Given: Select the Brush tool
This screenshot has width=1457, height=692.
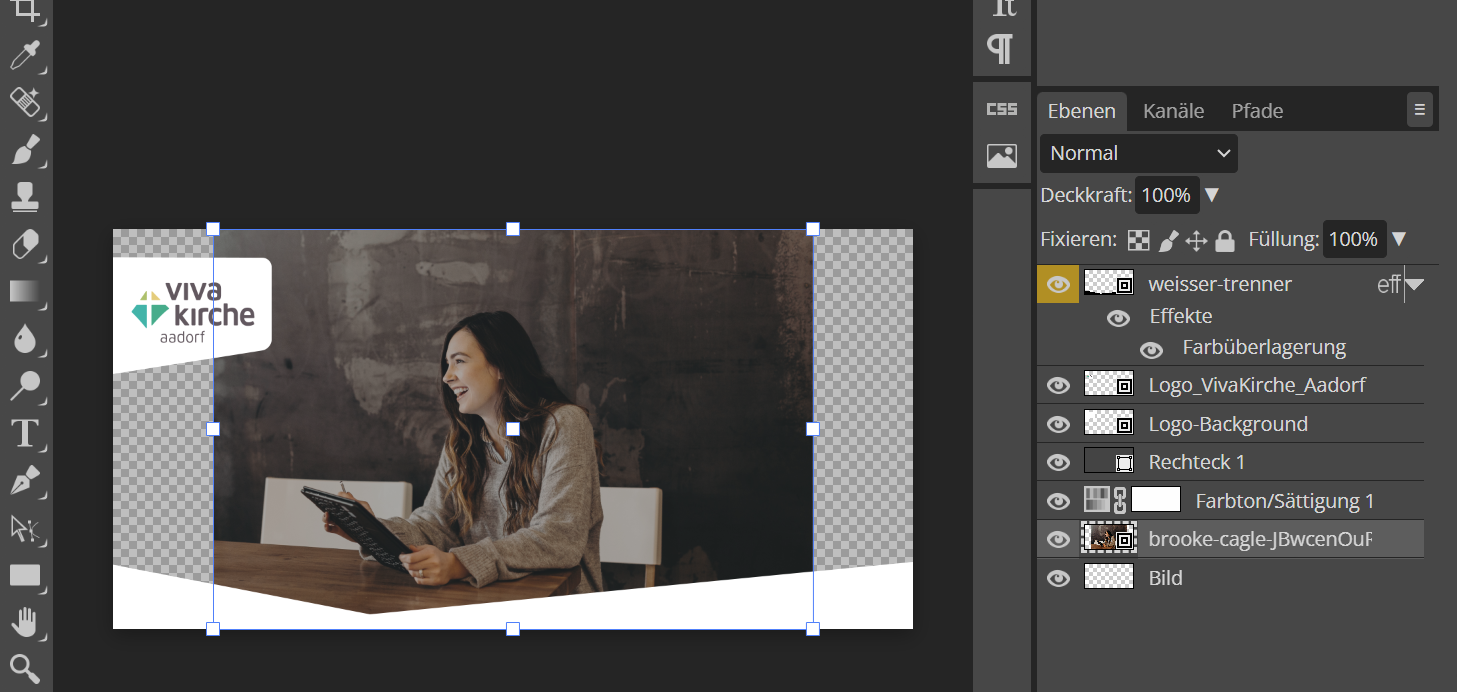Looking at the screenshot, I should click(24, 150).
